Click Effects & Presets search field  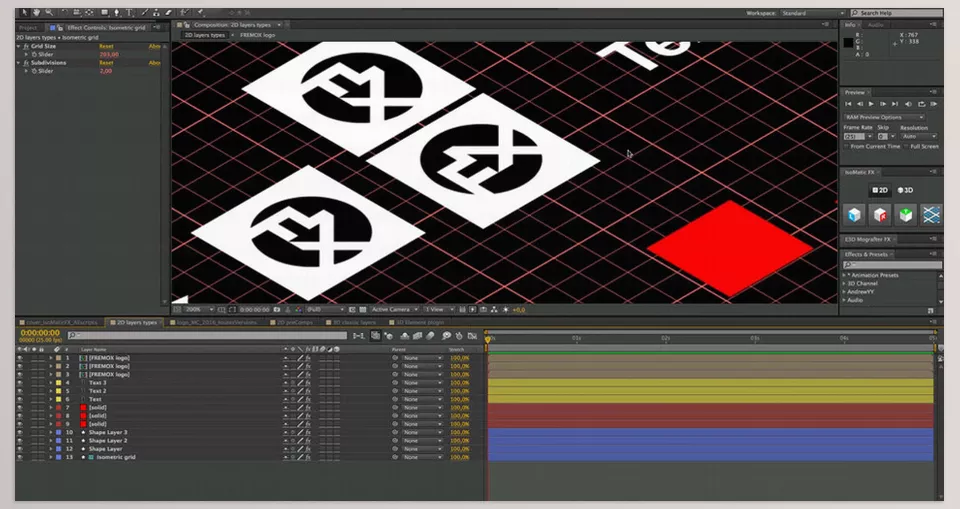[892, 265]
